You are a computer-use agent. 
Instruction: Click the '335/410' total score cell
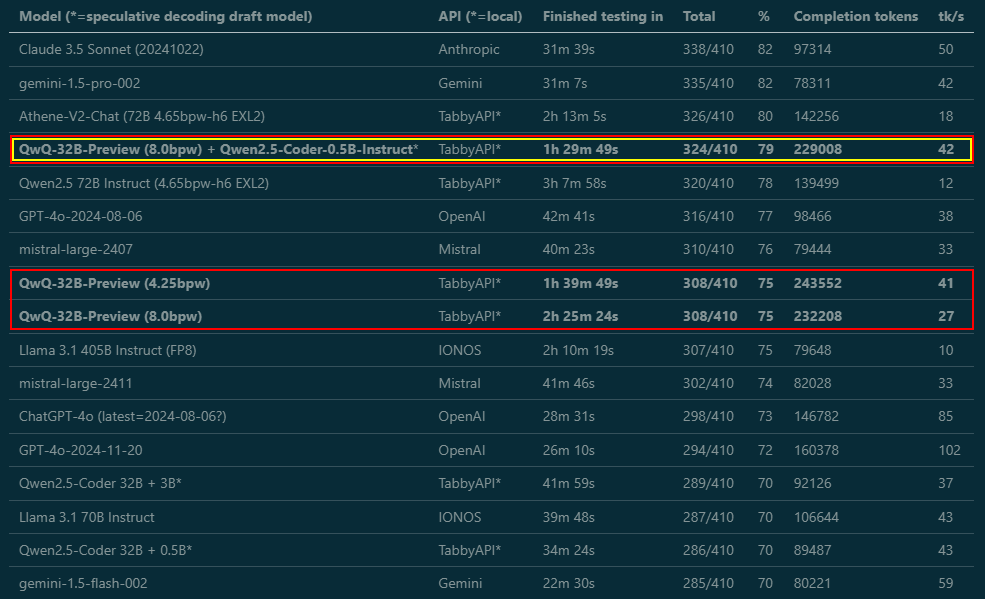pyautogui.click(x=708, y=84)
